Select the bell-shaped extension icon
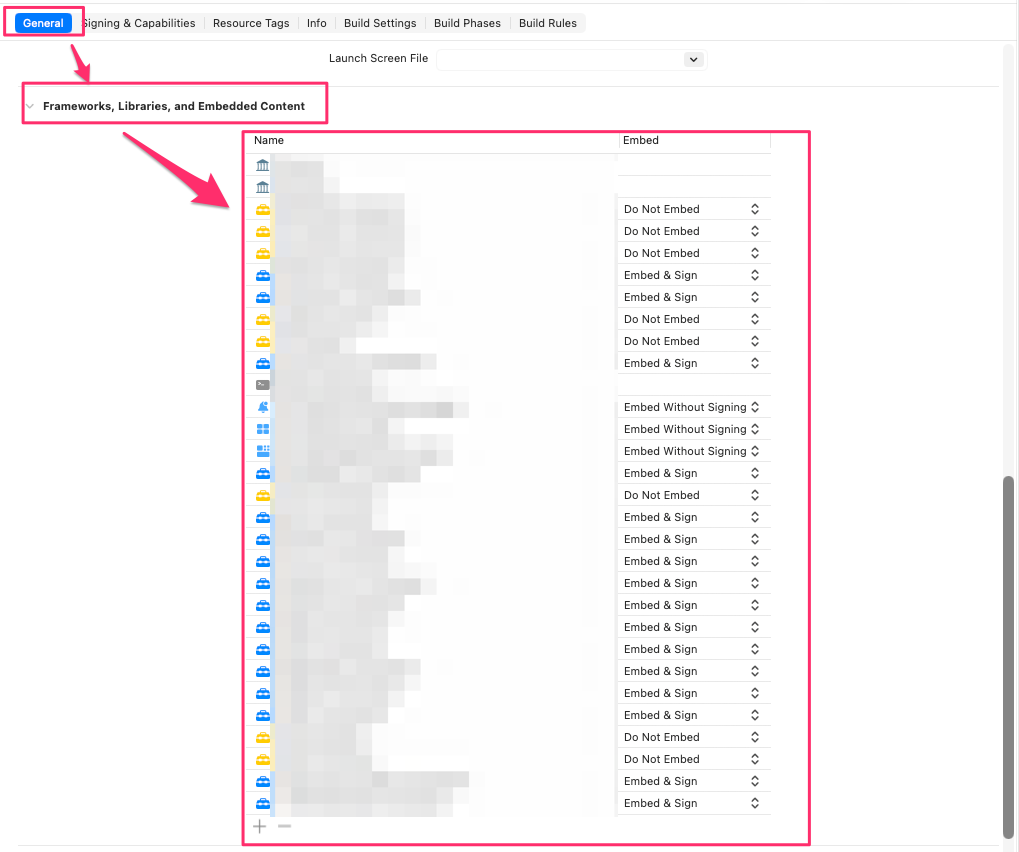 click(263, 407)
